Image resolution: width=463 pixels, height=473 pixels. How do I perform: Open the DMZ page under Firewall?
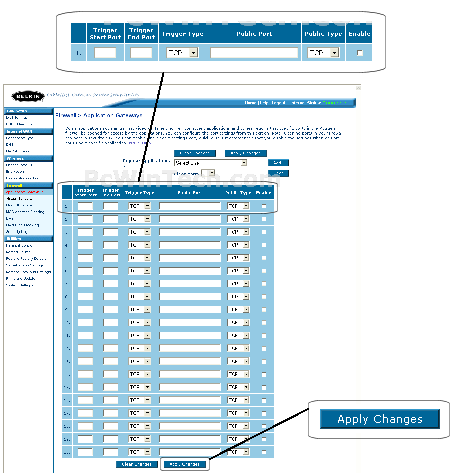(x=9, y=218)
